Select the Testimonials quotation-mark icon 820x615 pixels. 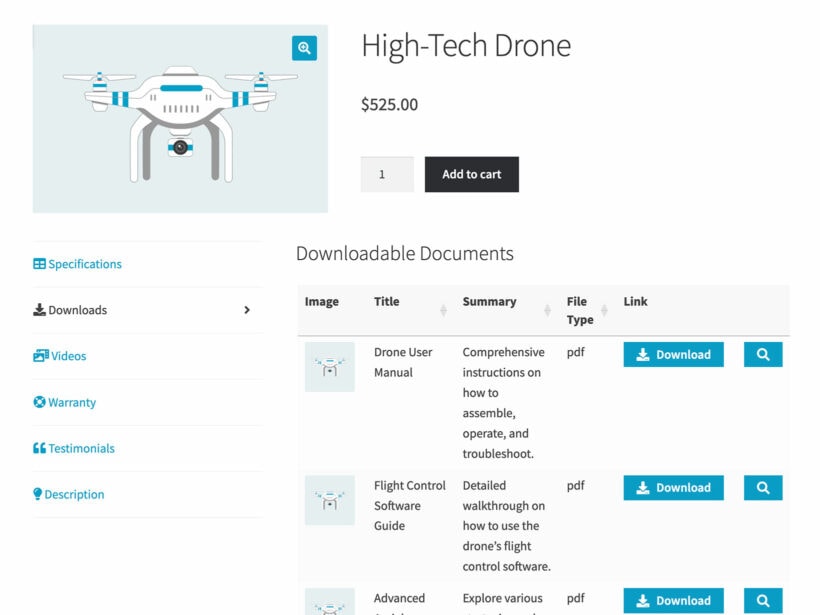[x=39, y=448]
